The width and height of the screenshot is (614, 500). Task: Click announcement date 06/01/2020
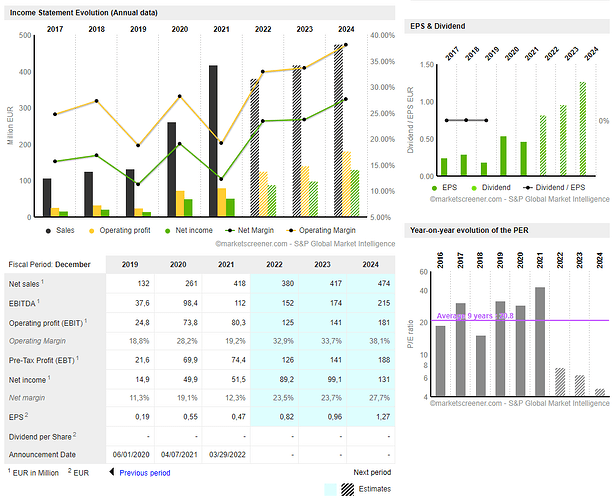coord(131,455)
